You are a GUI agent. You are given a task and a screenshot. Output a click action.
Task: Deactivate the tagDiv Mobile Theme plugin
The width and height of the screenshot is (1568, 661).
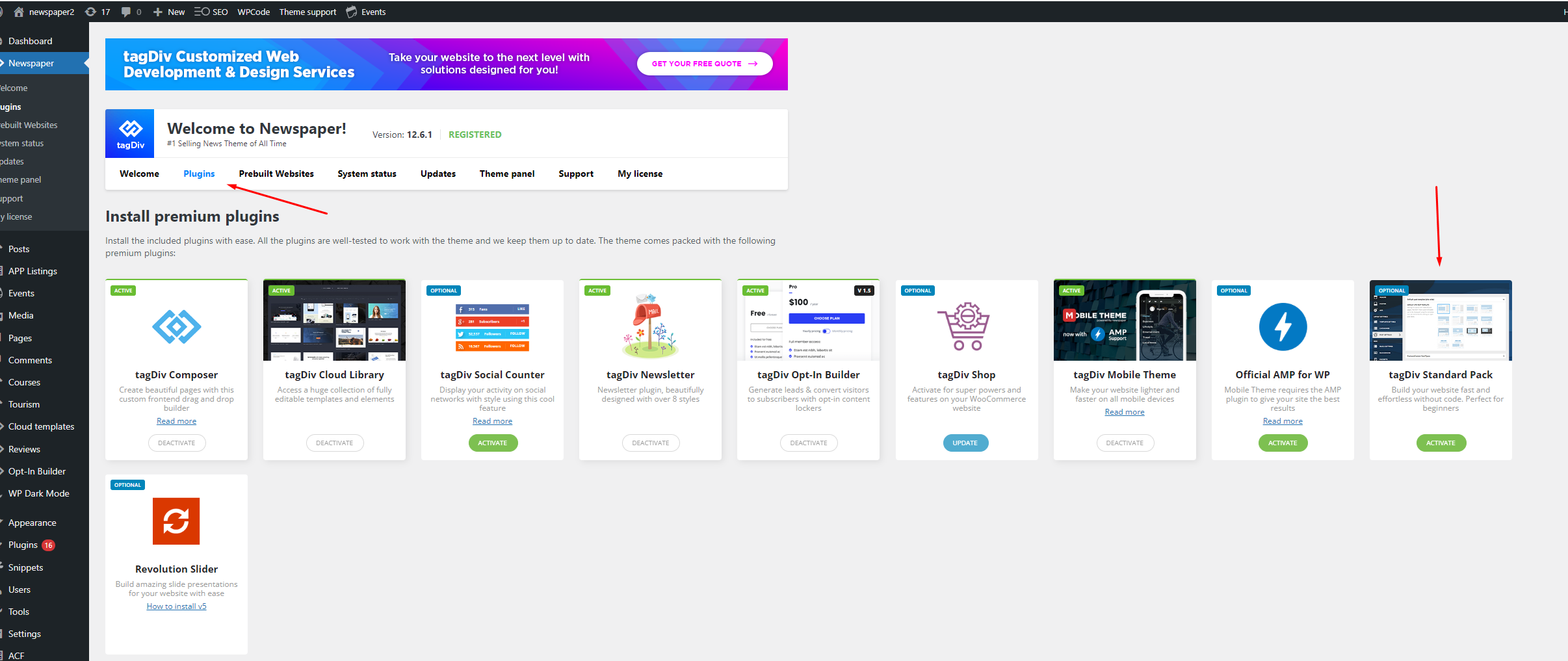[1125, 443]
